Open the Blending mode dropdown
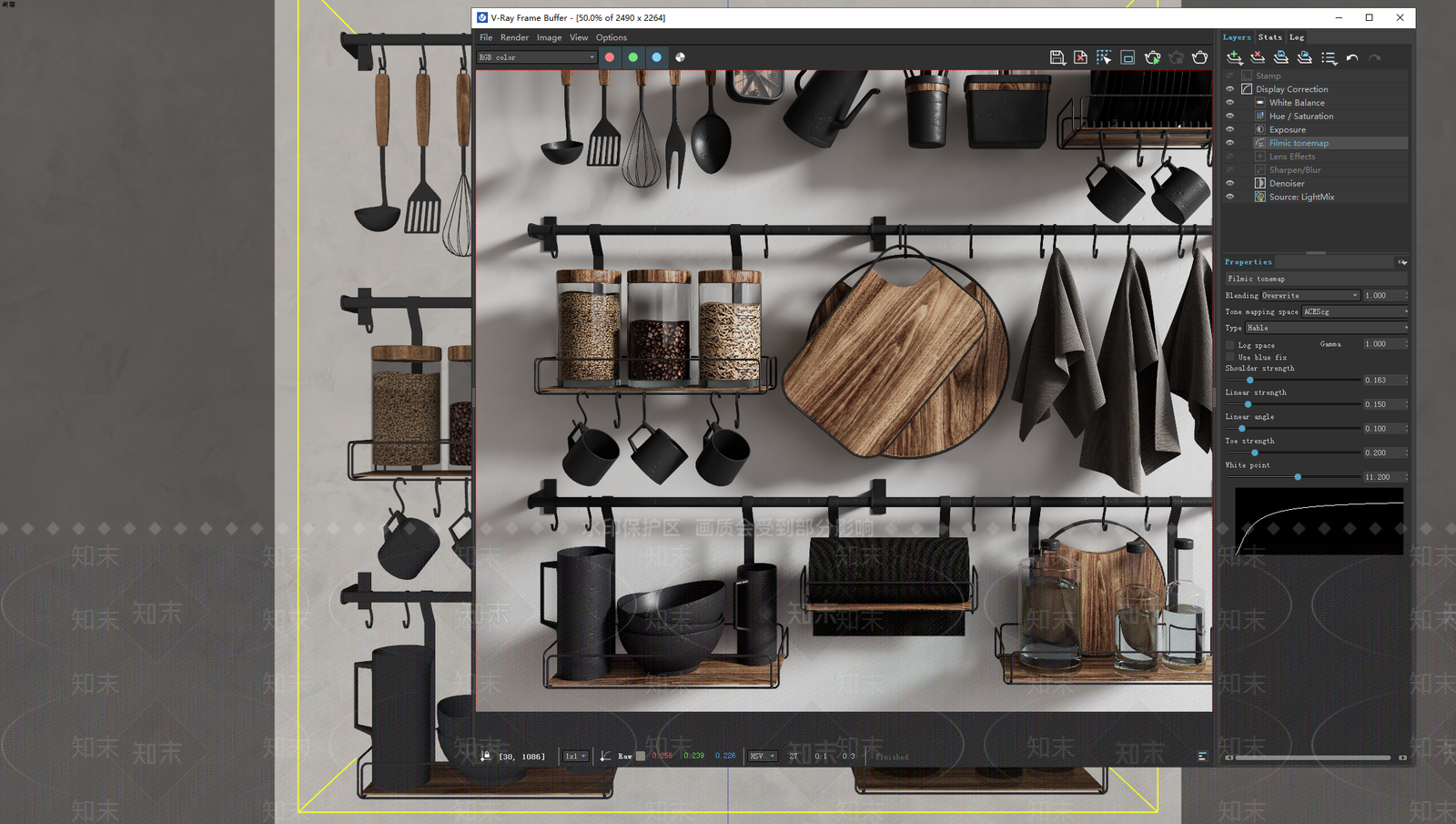The height and width of the screenshot is (824, 1456). (x=1310, y=296)
